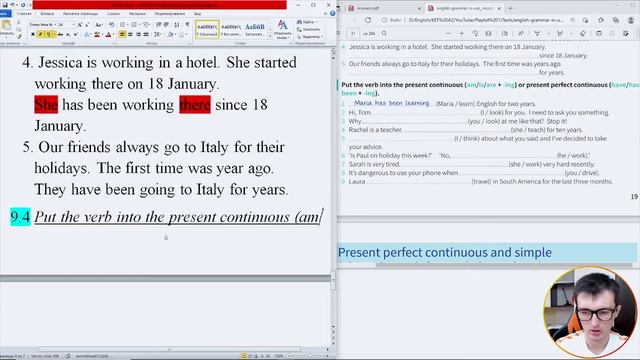
Task: Rotate the PDF page
Action: coord(475,33)
